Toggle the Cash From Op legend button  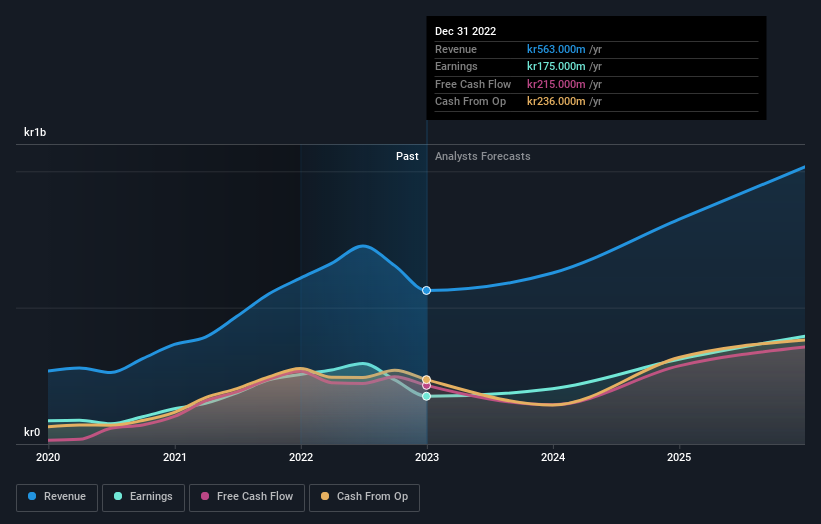[364, 497]
